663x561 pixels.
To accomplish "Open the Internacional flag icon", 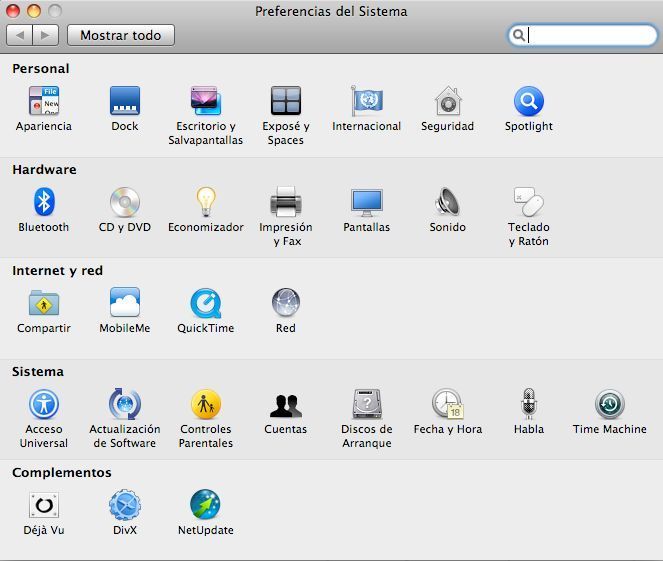I will 367,101.
